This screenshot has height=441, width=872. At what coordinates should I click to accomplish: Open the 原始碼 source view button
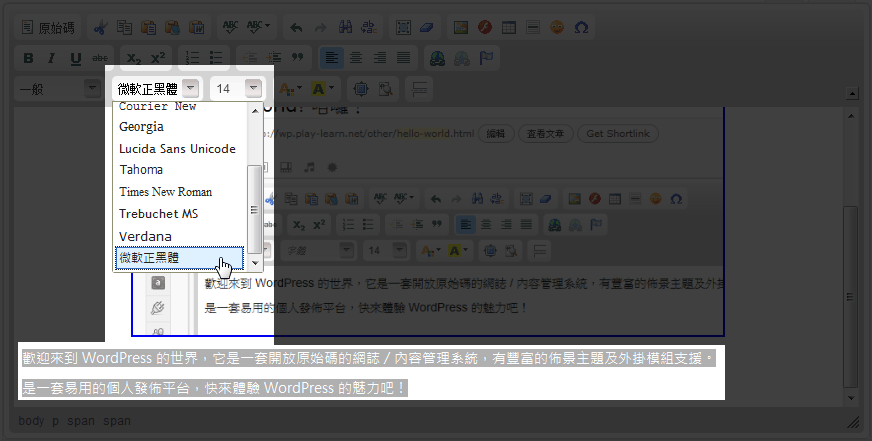pyautogui.click(x=48, y=27)
